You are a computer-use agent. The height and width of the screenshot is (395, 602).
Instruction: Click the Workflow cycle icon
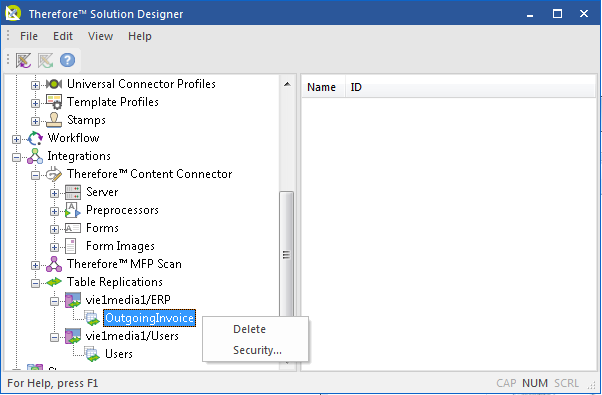(x=35, y=138)
